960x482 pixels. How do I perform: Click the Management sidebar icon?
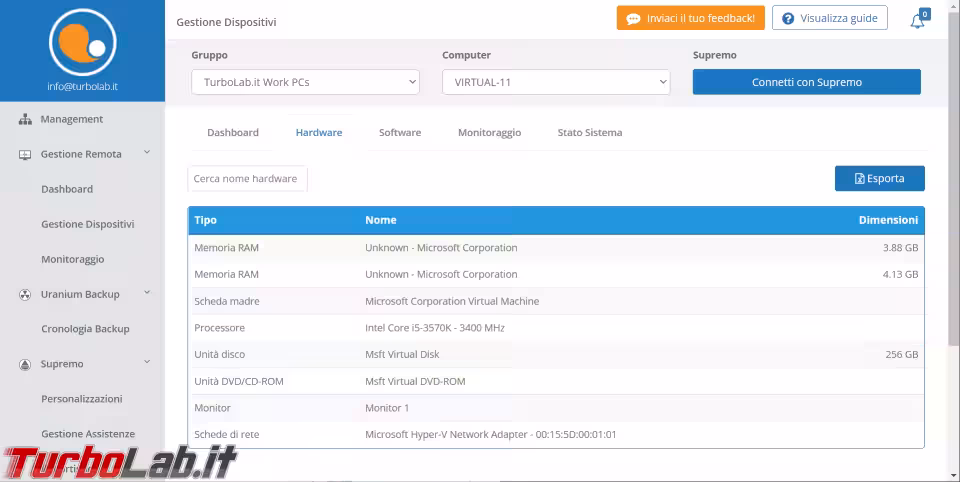pos(25,119)
